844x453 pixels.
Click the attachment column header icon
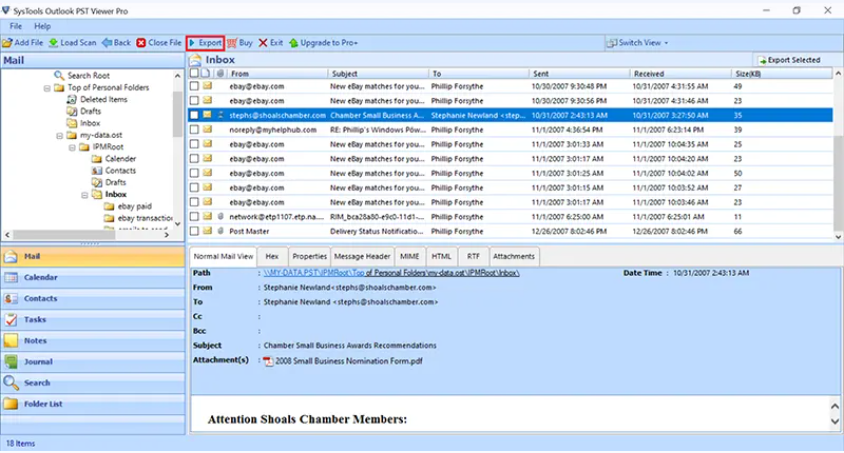[x=220, y=74]
